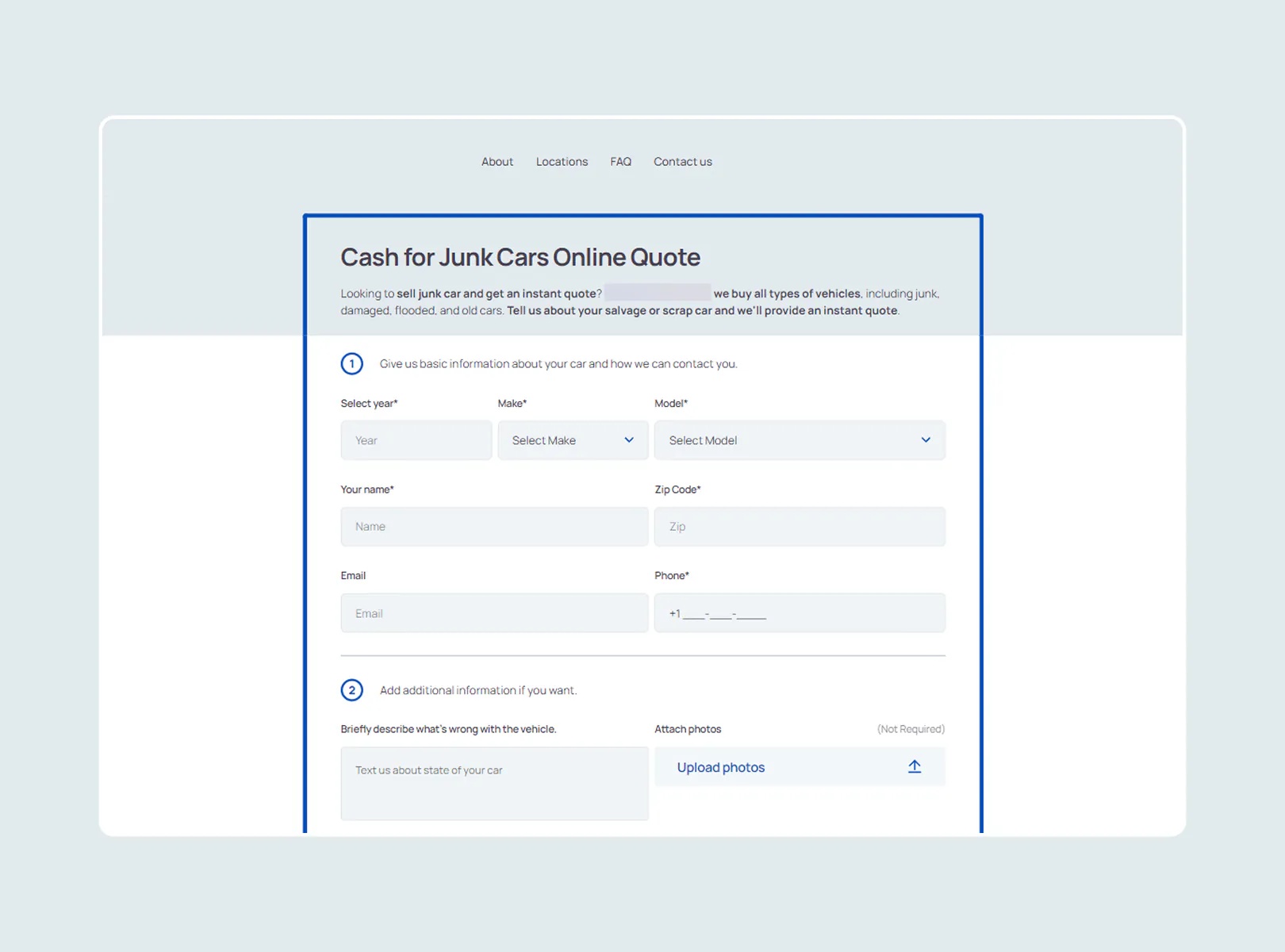Open the FAQ navigation link

(620, 162)
